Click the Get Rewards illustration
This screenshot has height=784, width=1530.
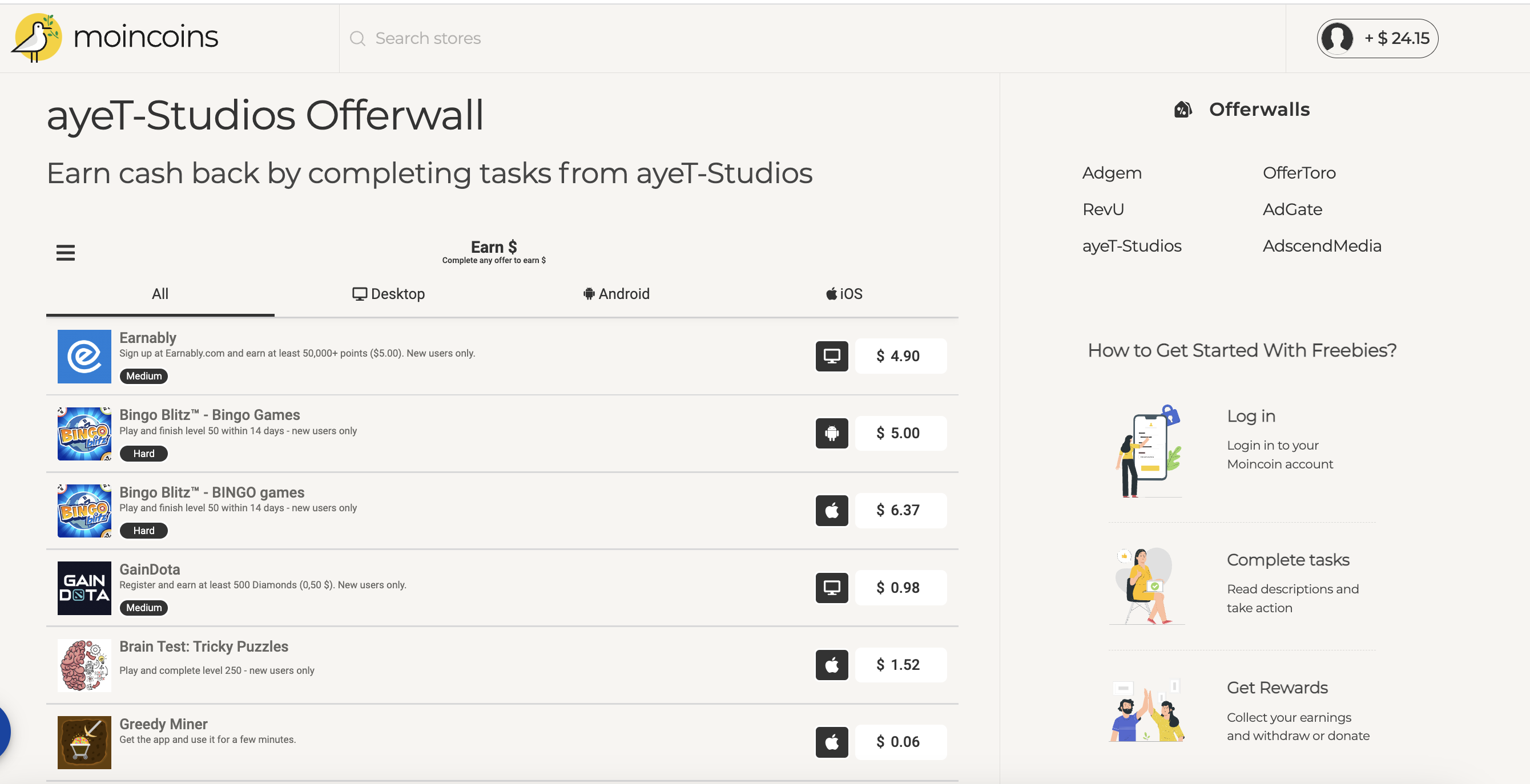[x=1147, y=711]
